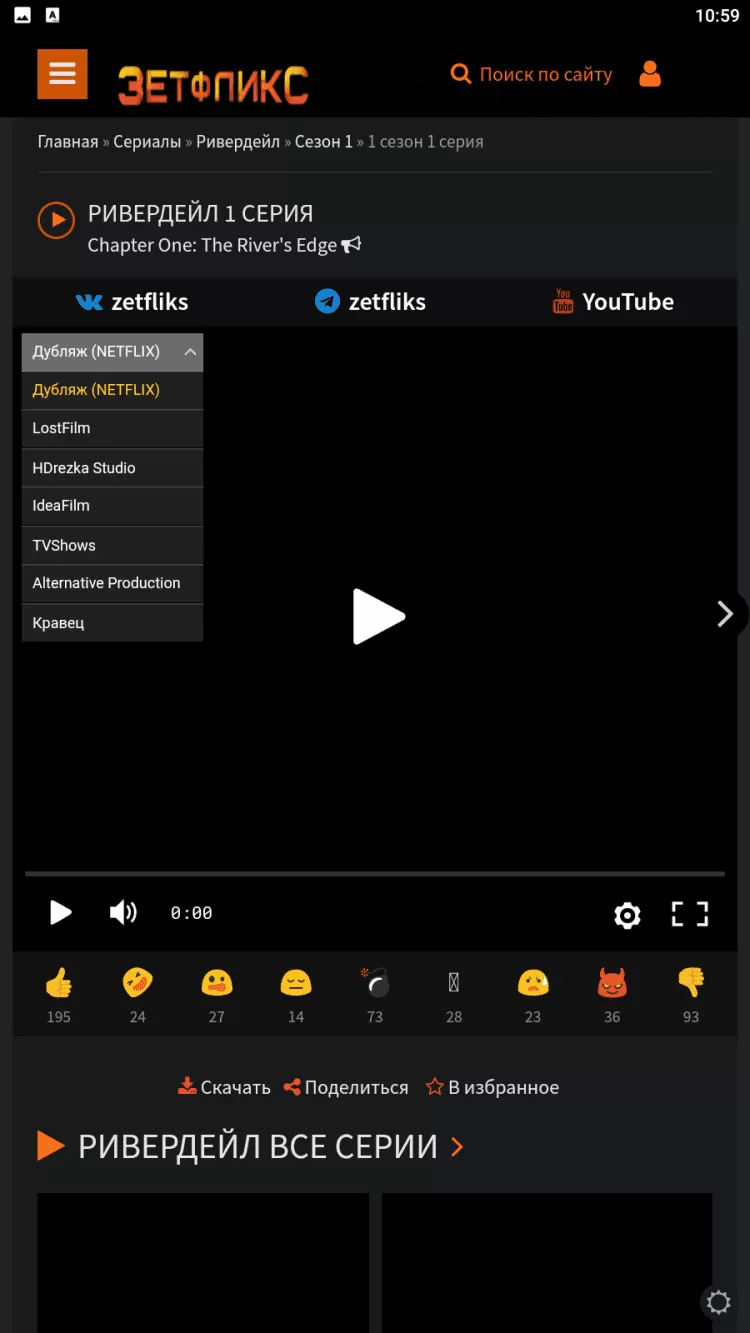Screen dimensions: 750x1333
Task: Choose the HDrezka Studio voiceover
Action: click(112, 468)
